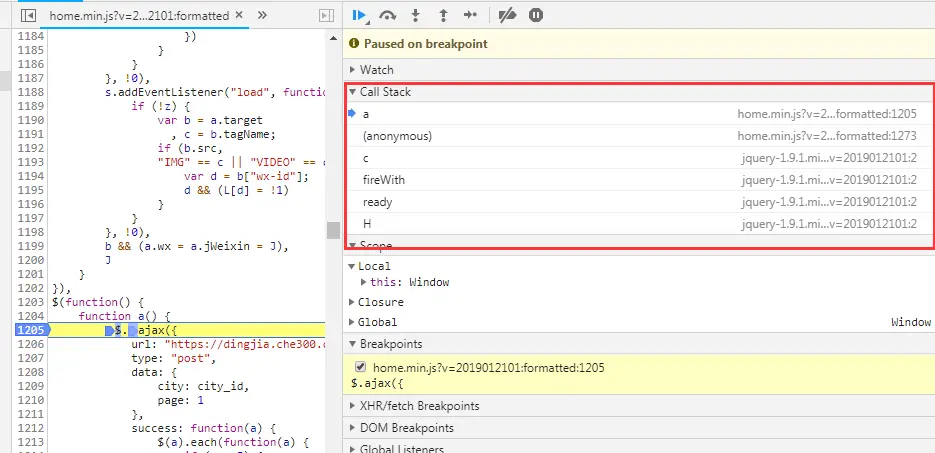The width and height of the screenshot is (935, 453).
Task: Open the more tabs chevron menu
Action: click(x=262, y=15)
